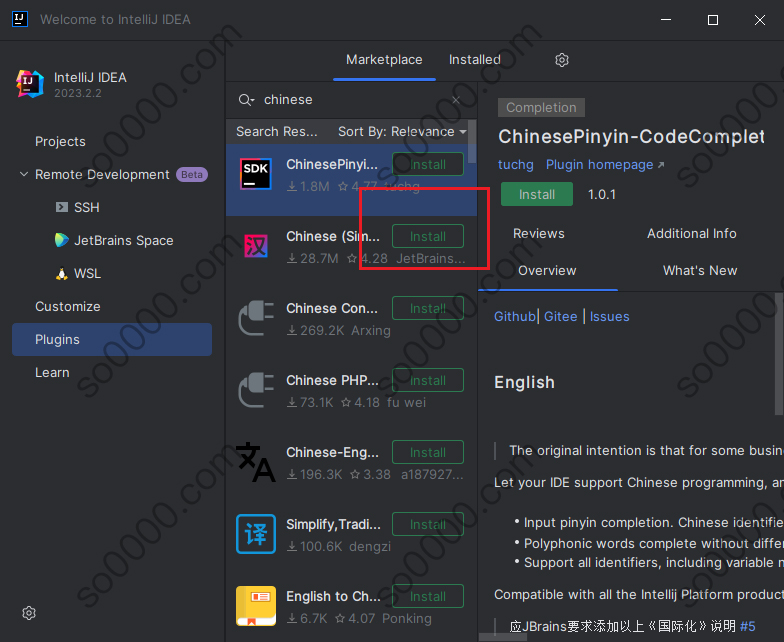
Task: Click the JetBrains Space logo icon
Action: click(x=62, y=240)
